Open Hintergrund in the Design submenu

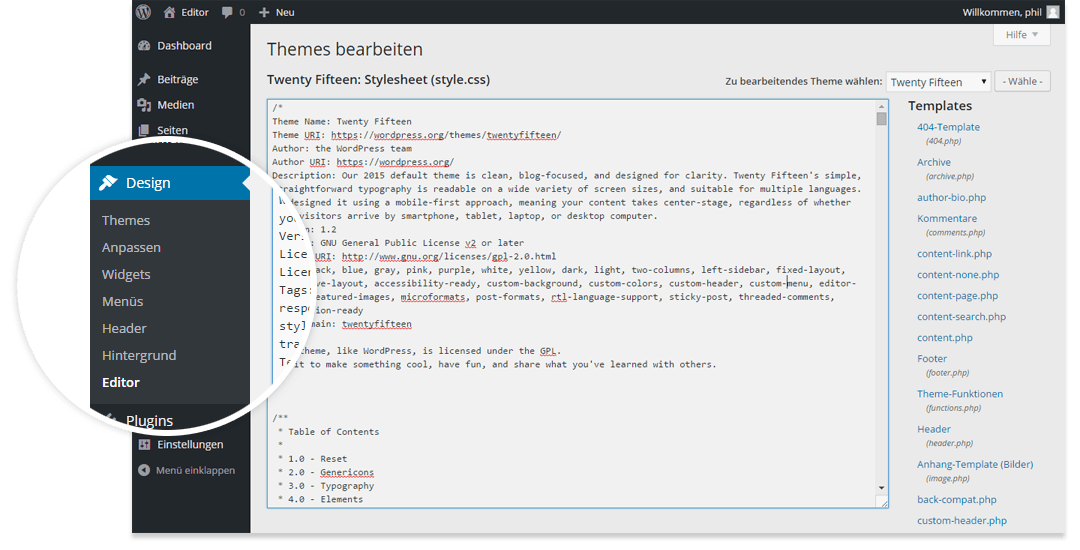pyautogui.click(x=139, y=355)
